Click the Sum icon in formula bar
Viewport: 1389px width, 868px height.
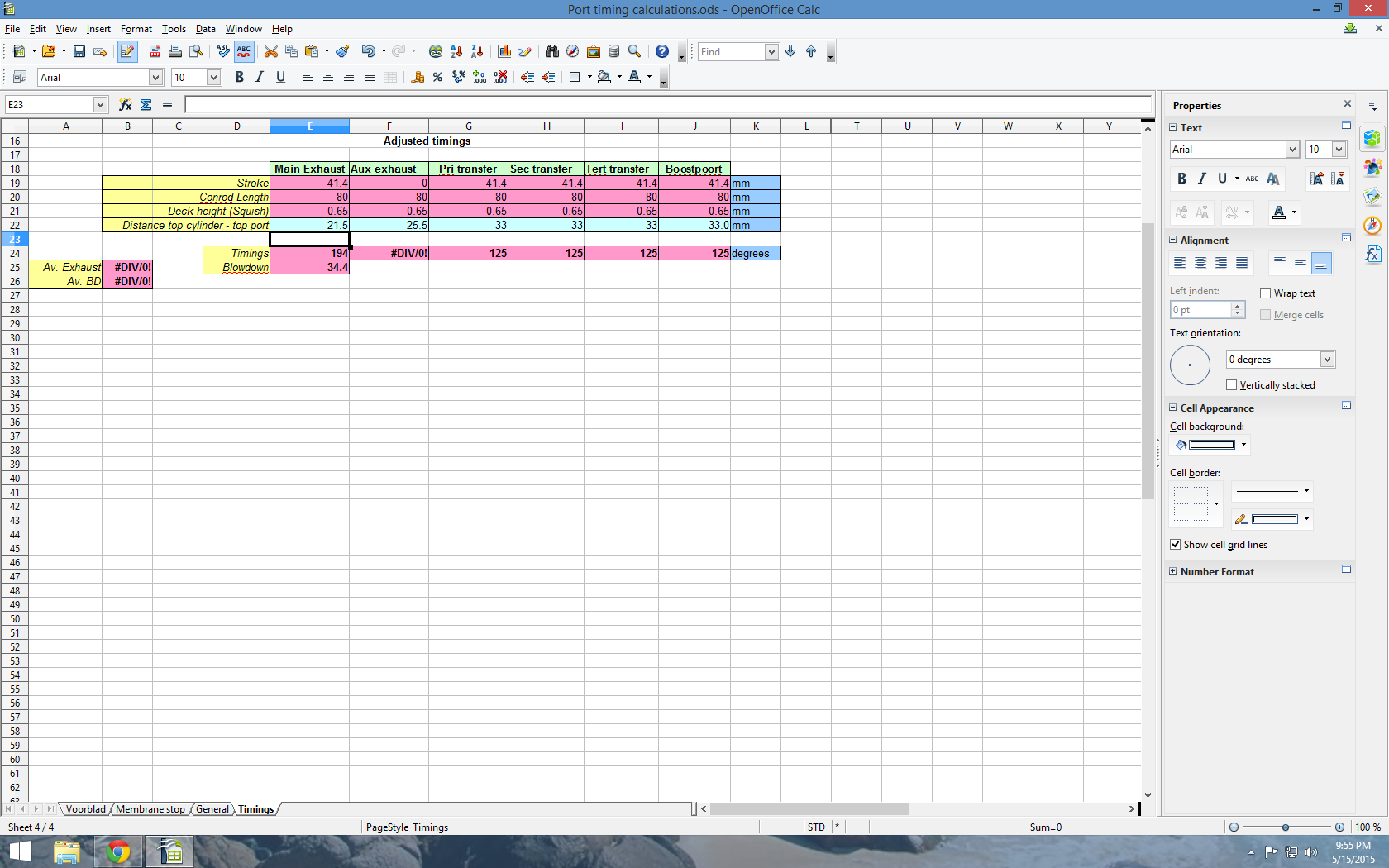pyautogui.click(x=146, y=105)
